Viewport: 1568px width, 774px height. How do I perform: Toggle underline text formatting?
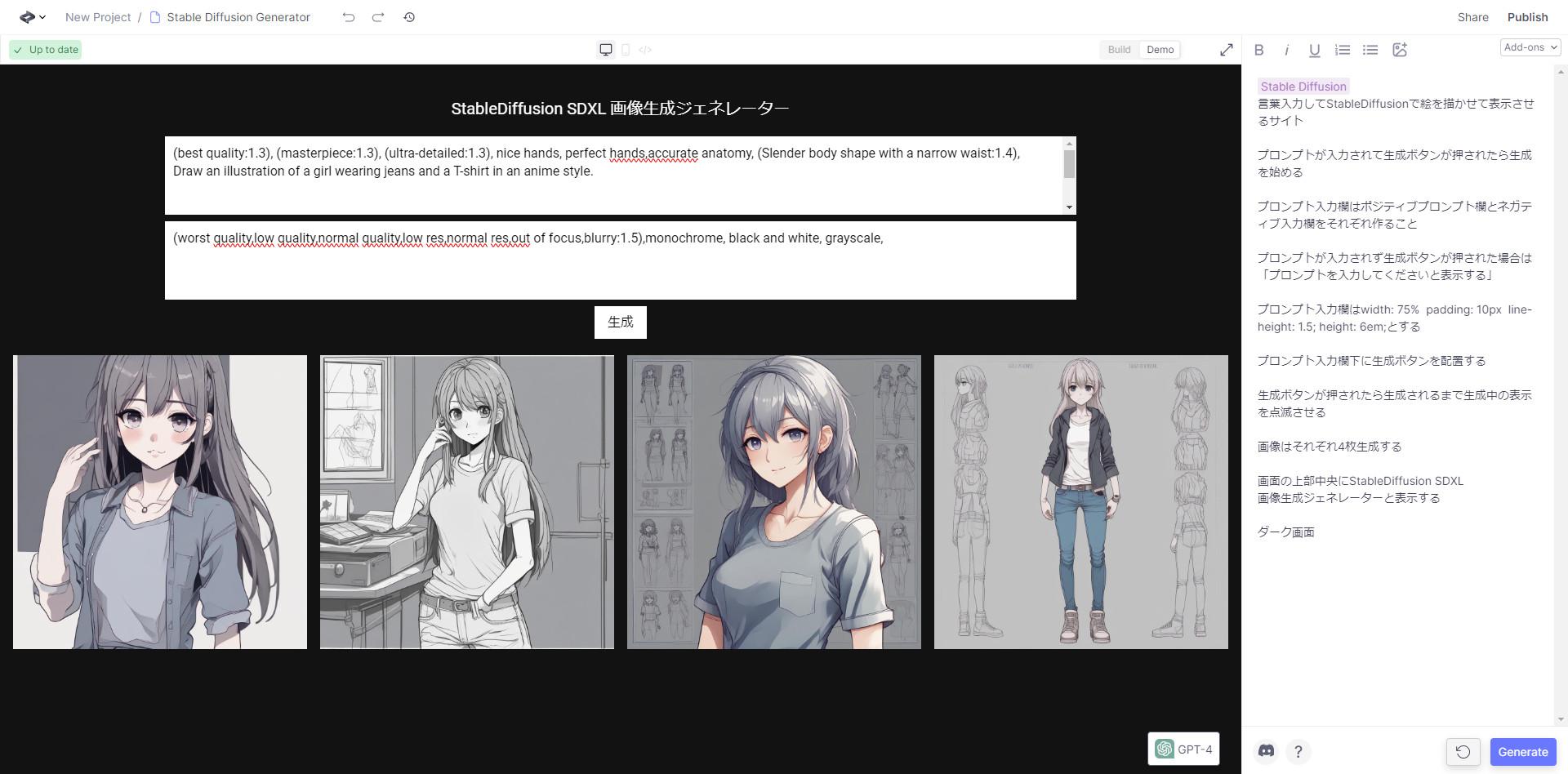click(1314, 50)
